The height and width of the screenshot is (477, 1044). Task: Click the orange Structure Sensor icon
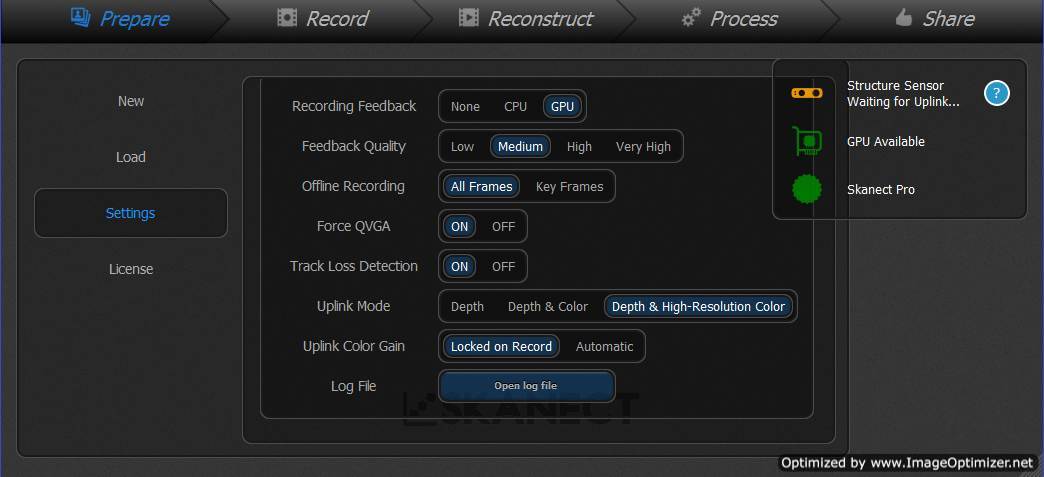coord(806,93)
